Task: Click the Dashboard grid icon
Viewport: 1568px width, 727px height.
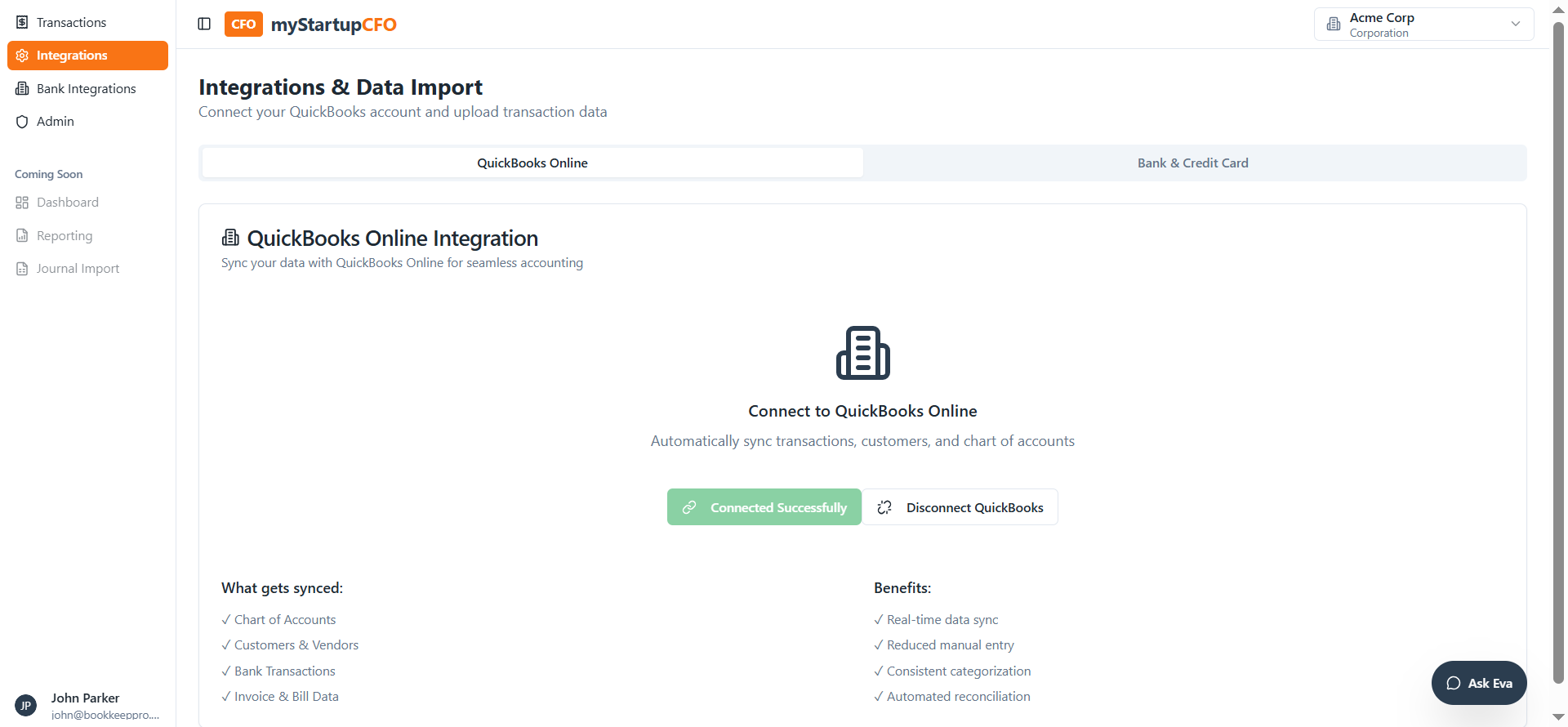Action: tap(22, 203)
